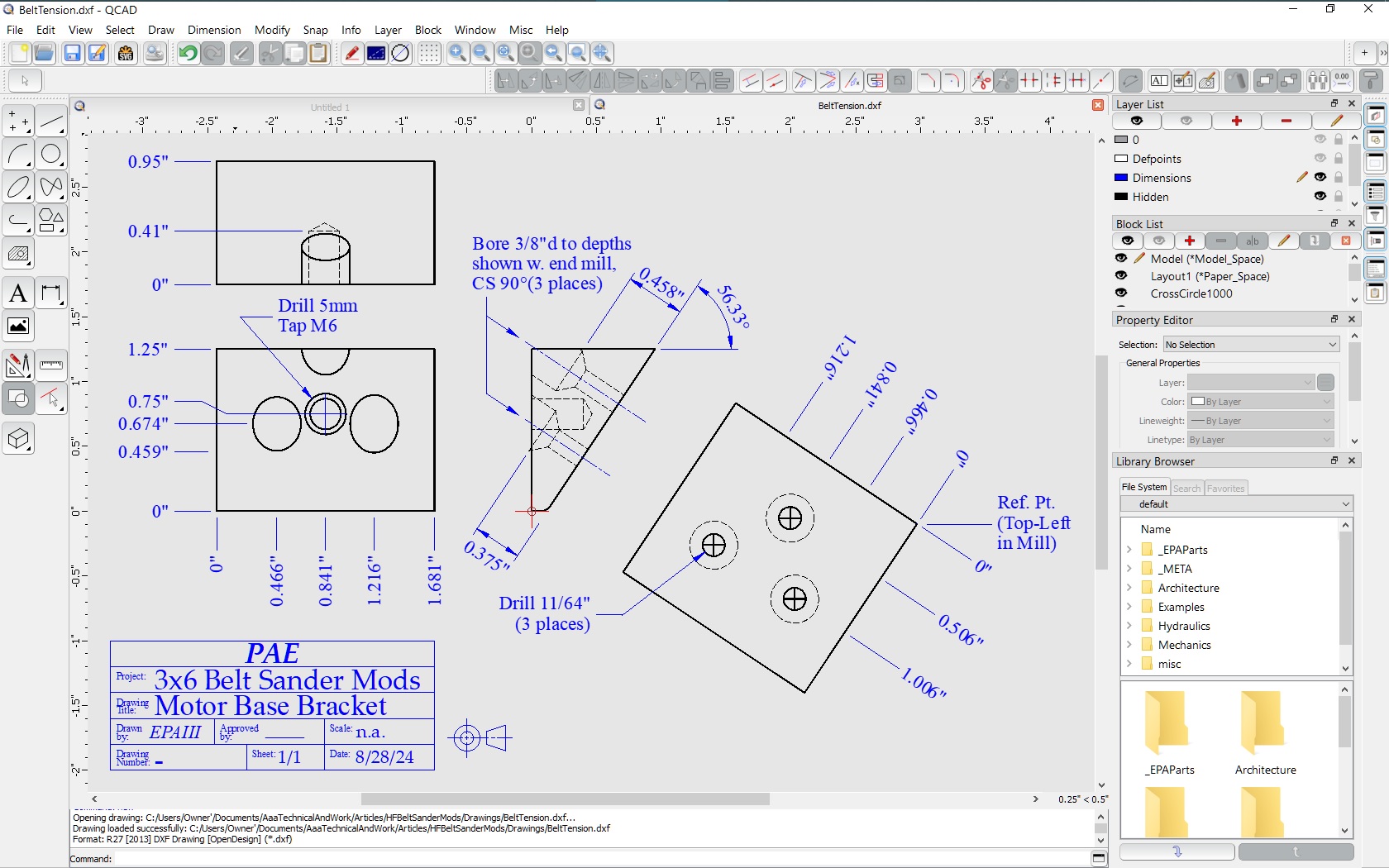The height and width of the screenshot is (868, 1389).
Task: Click the Remove Layer minus button
Action: click(1286, 122)
